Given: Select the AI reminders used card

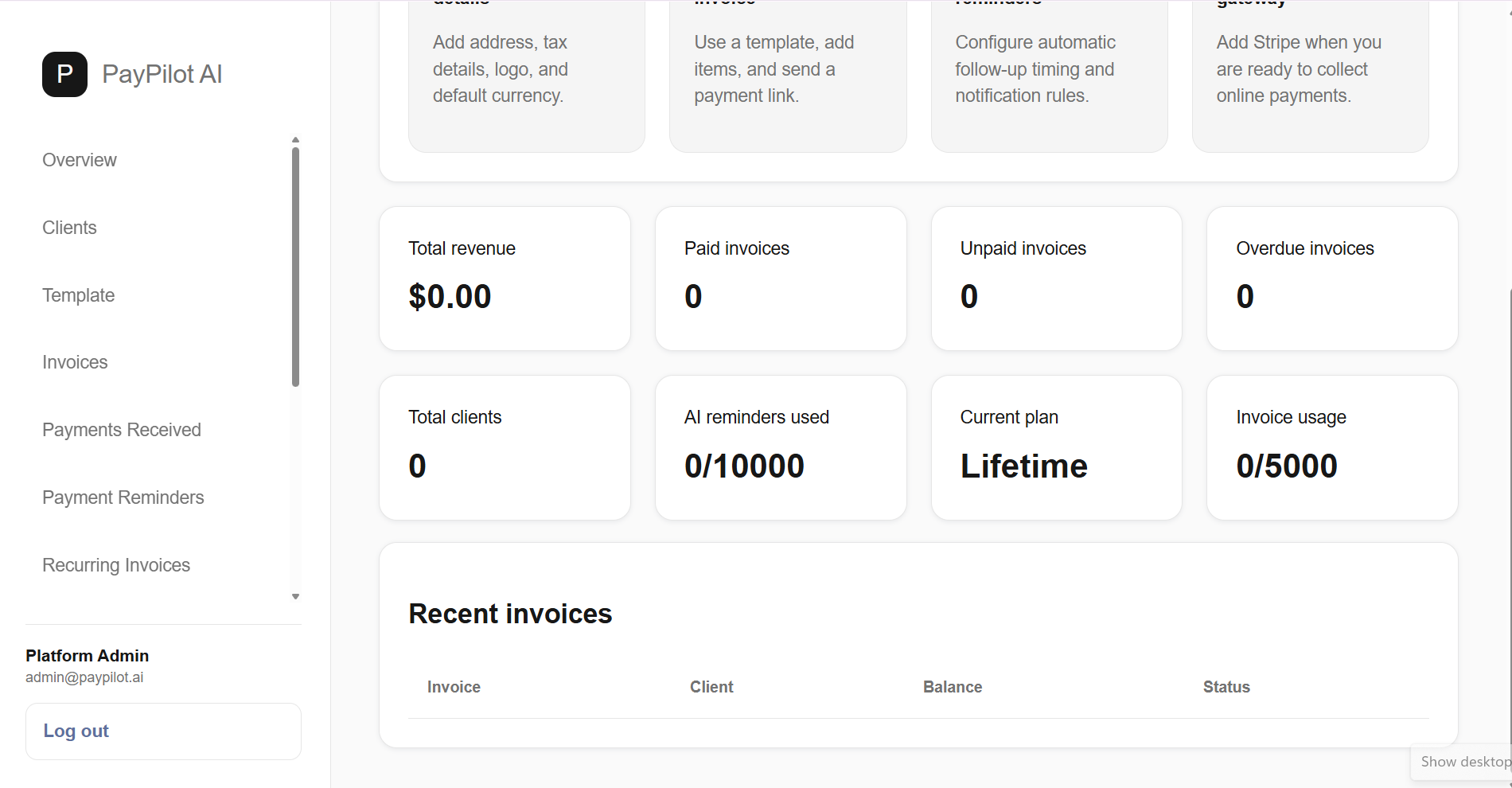Looking at the screenshot, I should (781, 448).
